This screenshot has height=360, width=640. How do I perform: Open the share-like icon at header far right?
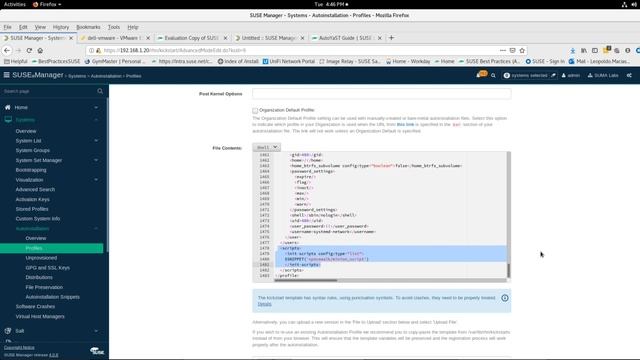[629, 76]
